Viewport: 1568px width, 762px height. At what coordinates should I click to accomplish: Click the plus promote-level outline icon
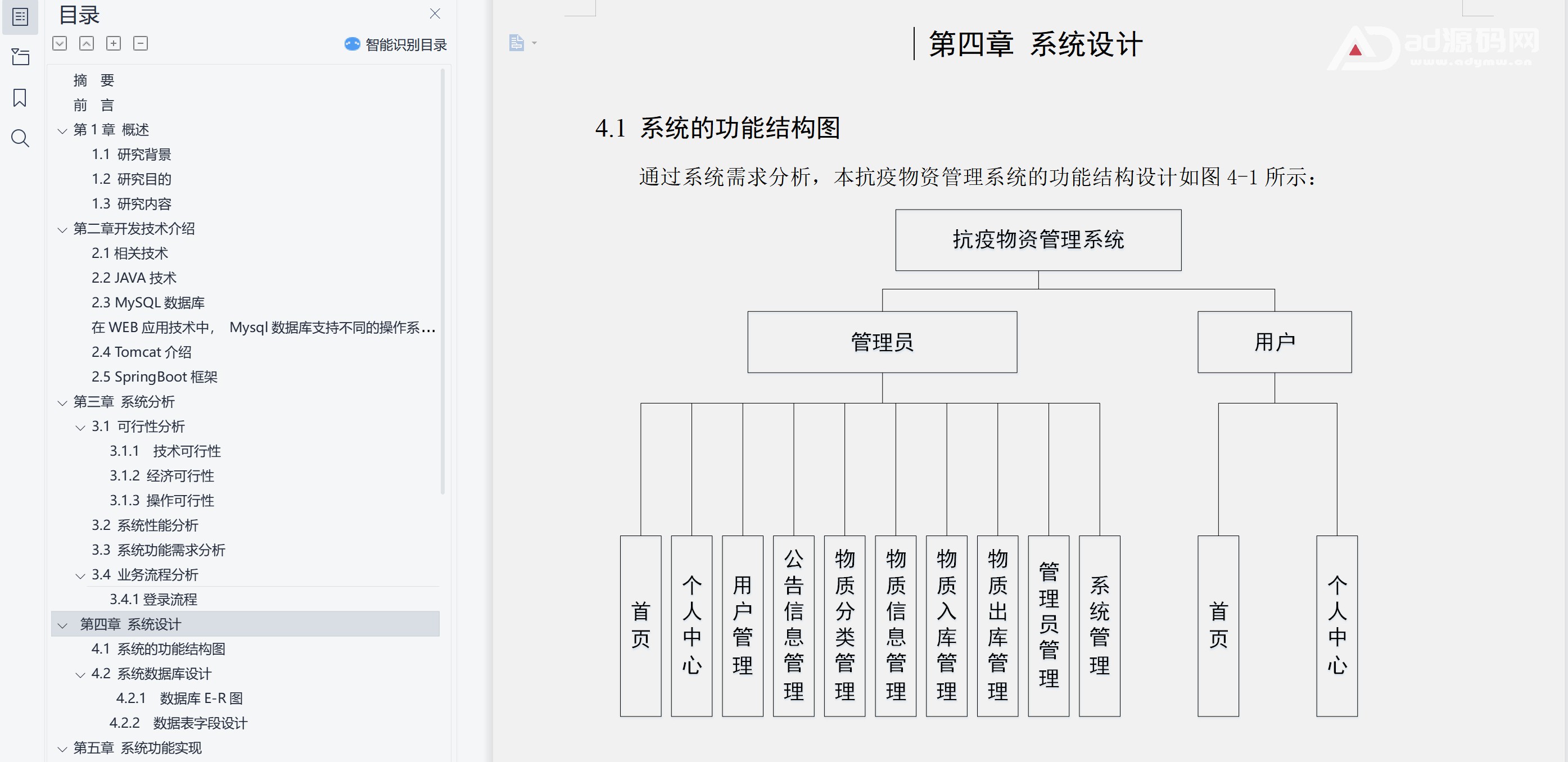click(113, 43)
